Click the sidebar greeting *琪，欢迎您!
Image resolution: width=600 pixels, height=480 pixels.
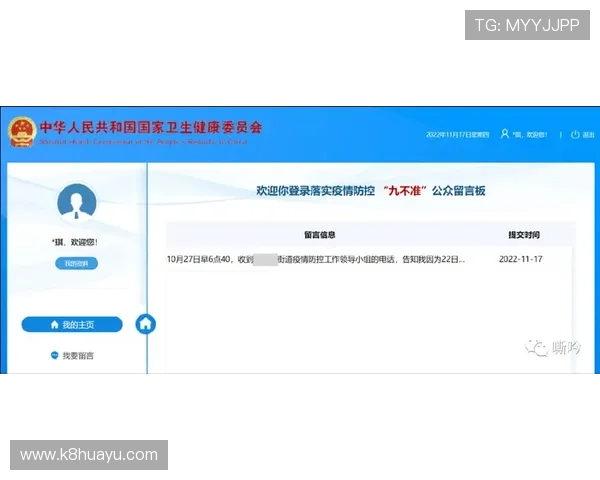pyautogui.click(x=75, y=242)
